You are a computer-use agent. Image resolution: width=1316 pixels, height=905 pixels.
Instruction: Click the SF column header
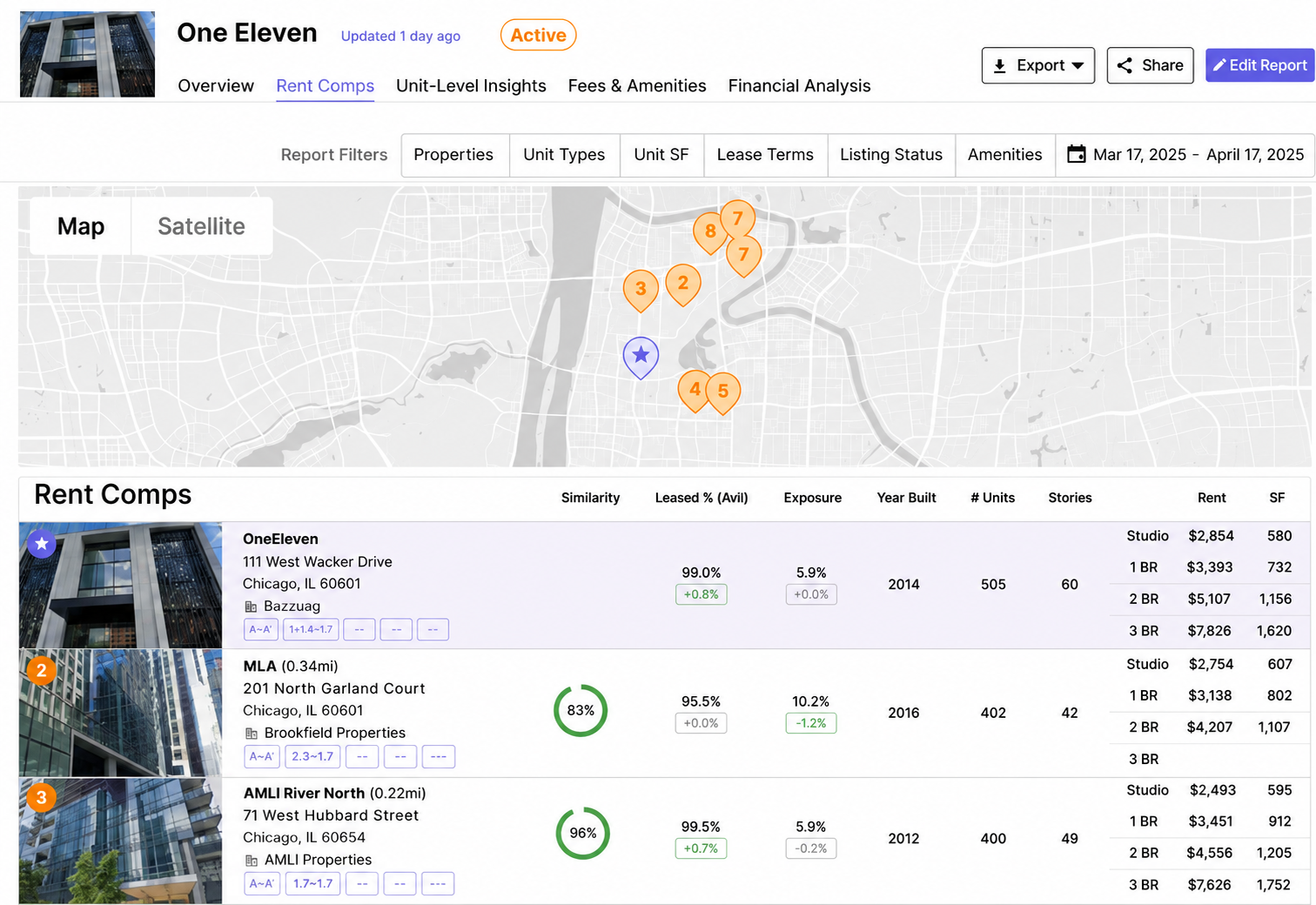click(x=1277, y=498)
